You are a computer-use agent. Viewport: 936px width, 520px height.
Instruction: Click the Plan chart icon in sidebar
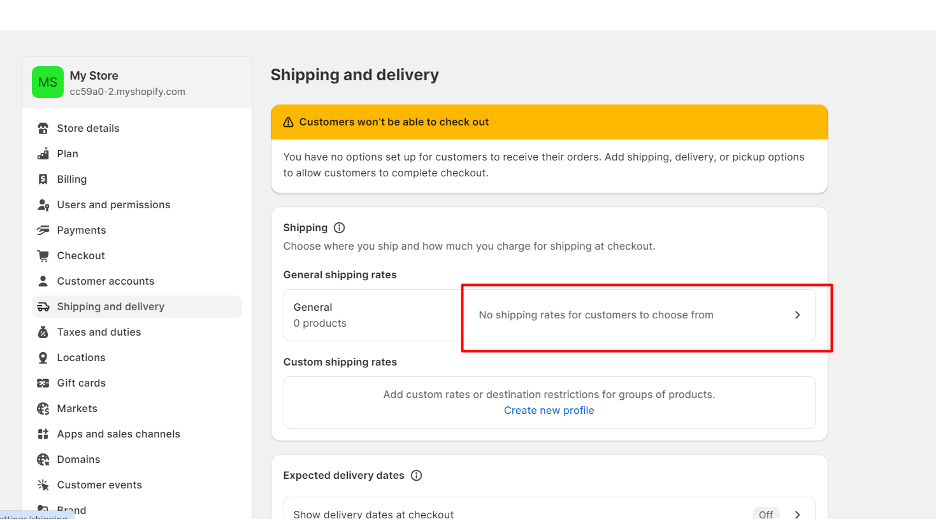point(43,154)
